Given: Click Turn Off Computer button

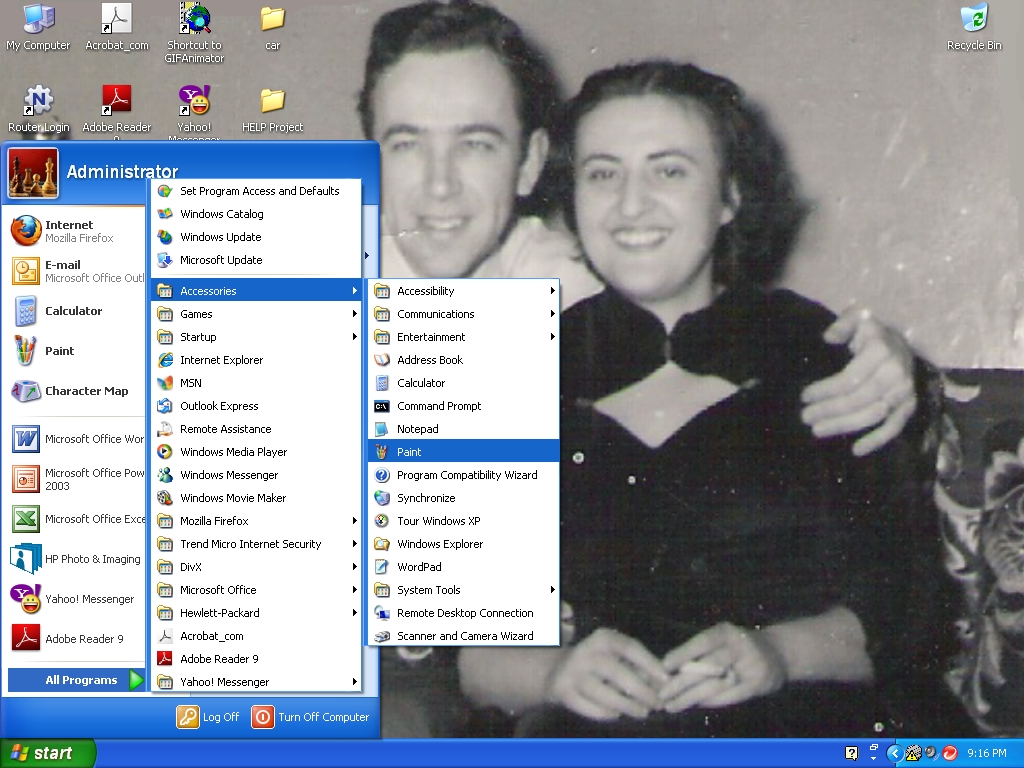Looking at the screenshot, I should pyautogui.click(x=311, y=717).
